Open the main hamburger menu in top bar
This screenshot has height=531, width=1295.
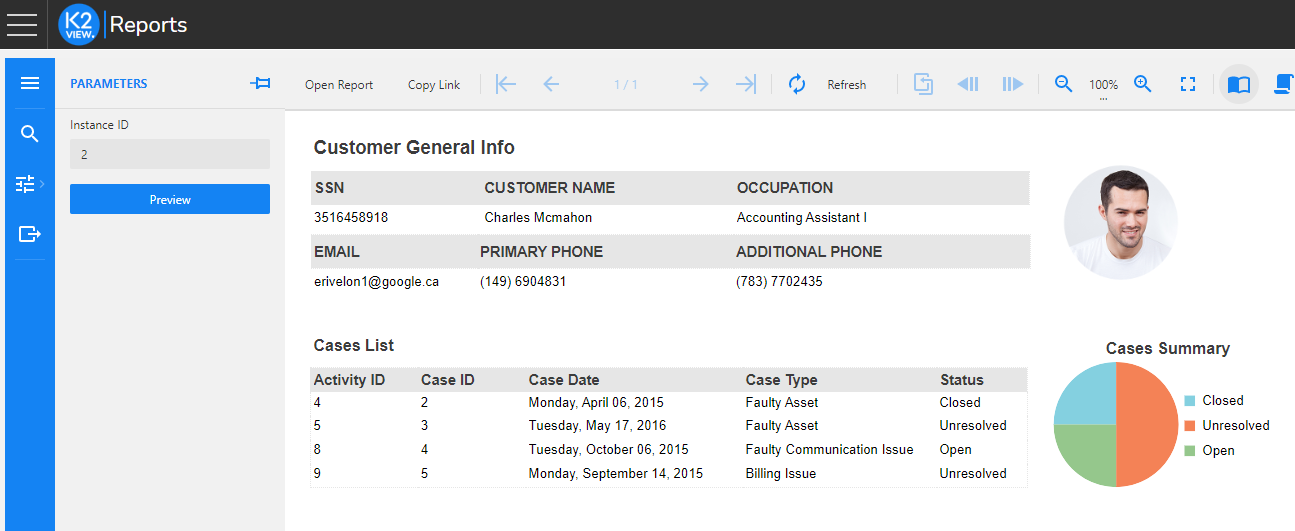pyautogui.click(x=22, y=25)
